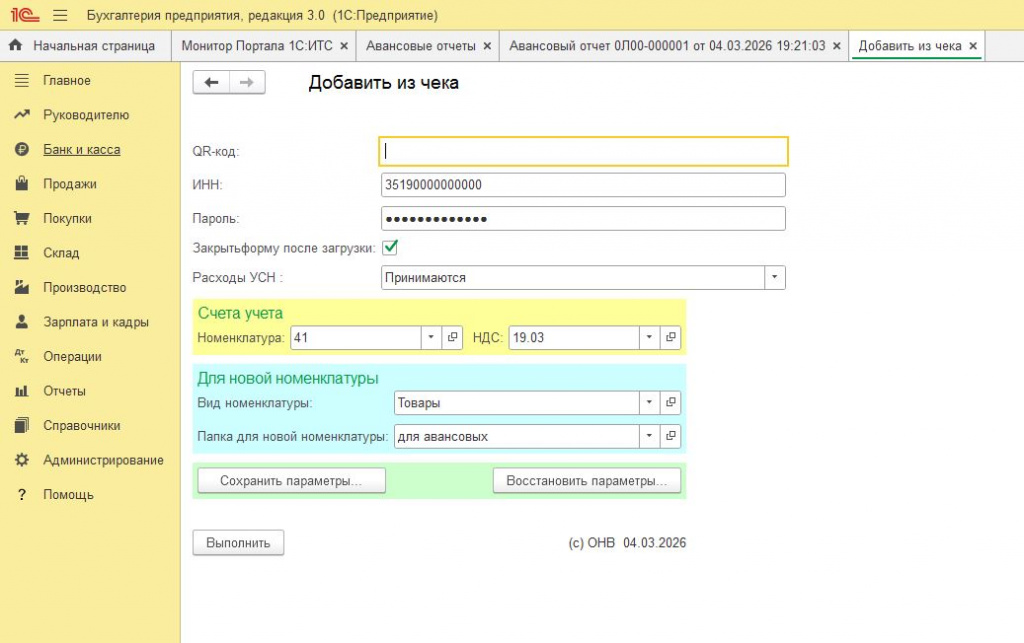1024x643 pixels.
Task: Open the Вид номенклатуры Товары form icon
Action: [x=671, y=403]
